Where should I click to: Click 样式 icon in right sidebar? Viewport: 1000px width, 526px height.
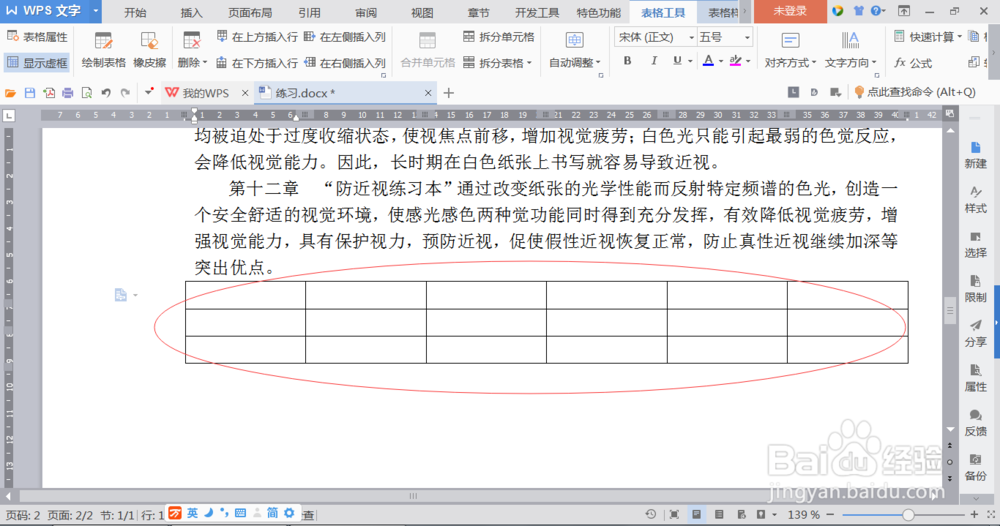coord(975,200)
